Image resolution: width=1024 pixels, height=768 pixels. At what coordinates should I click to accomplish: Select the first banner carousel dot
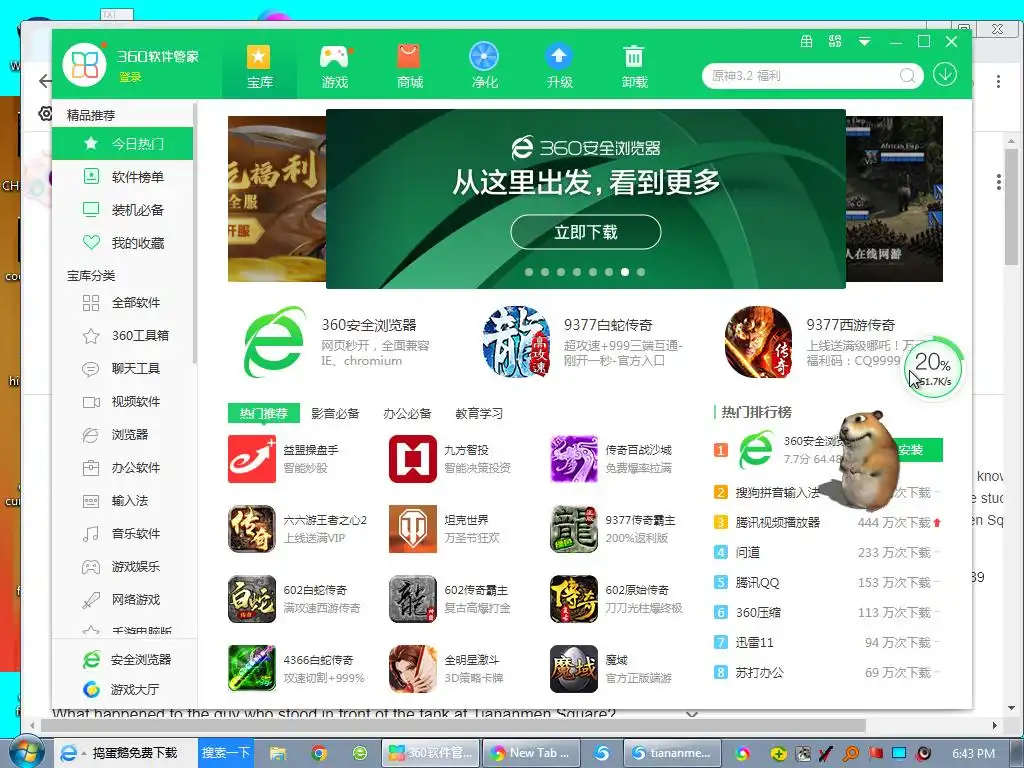[x=528, y=272]
